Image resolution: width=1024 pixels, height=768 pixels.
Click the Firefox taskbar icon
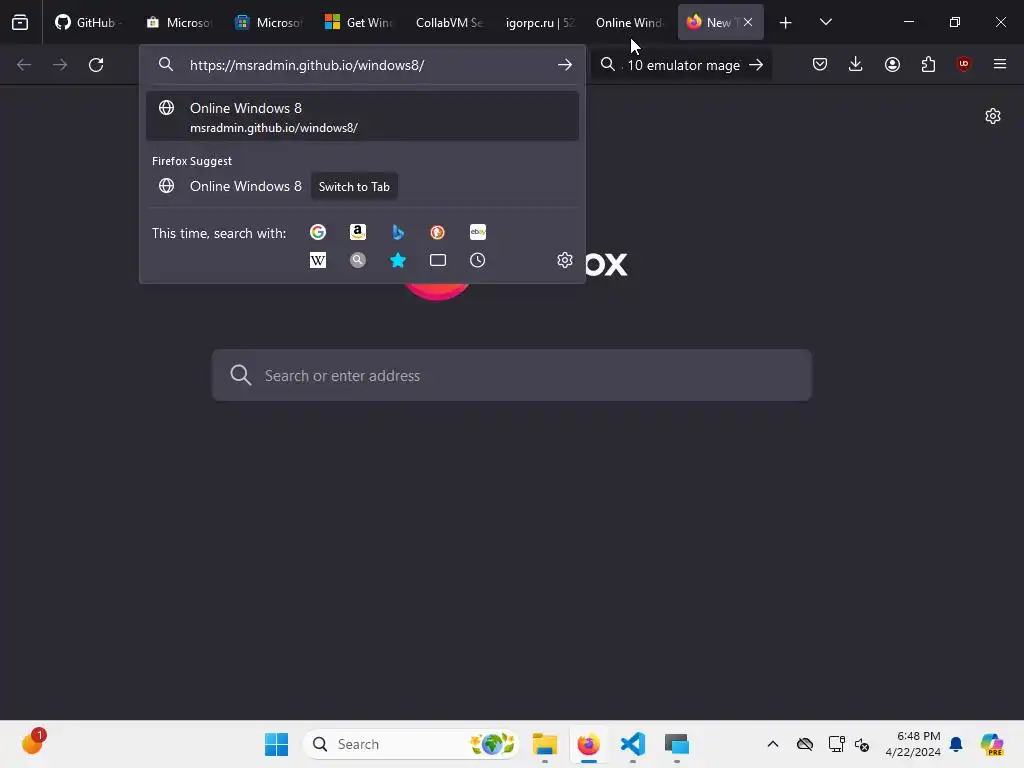tap(588, 744)
